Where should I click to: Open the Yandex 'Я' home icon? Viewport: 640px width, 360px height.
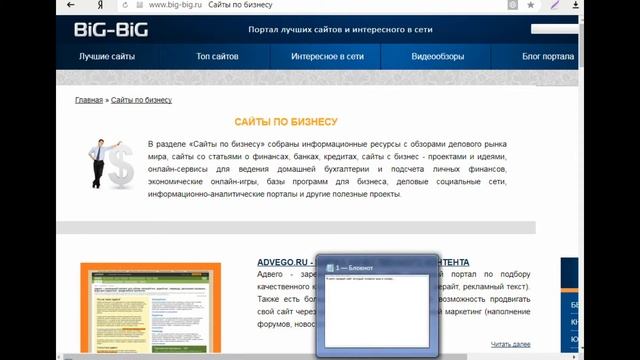pyautogui.click(x=100, y=5)
